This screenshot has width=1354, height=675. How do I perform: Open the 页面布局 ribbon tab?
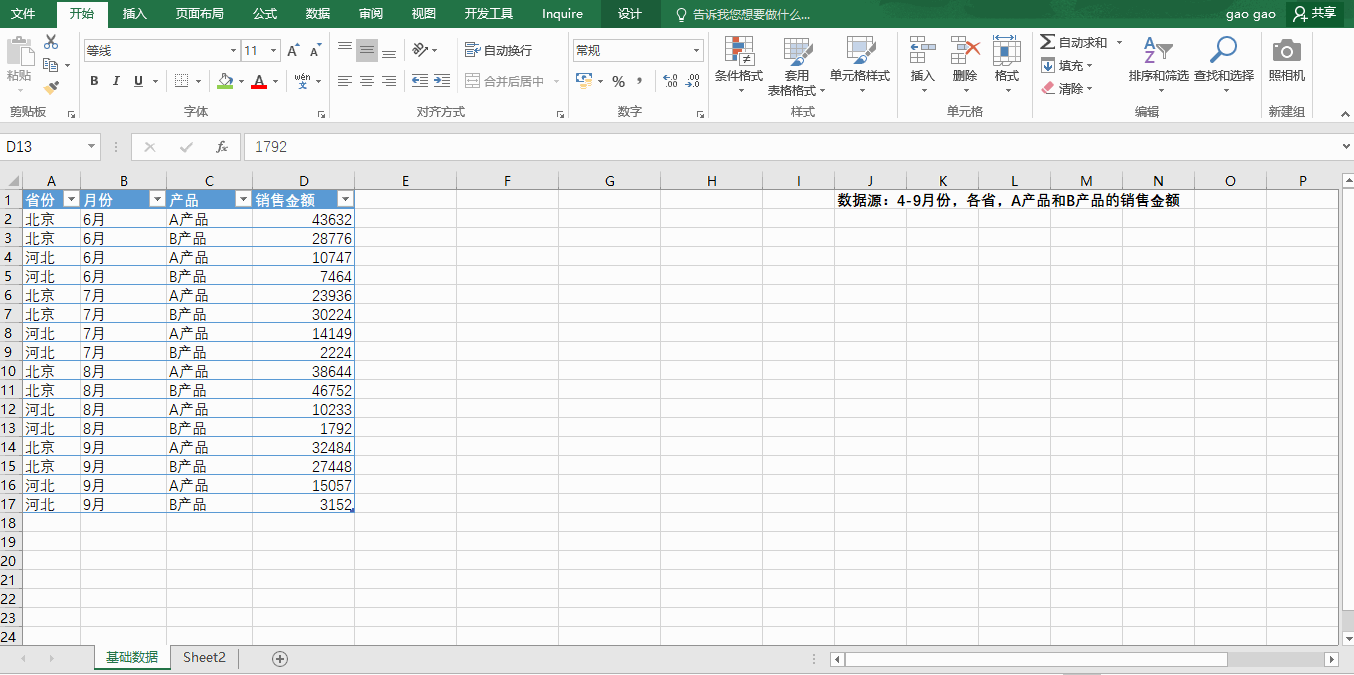(x=199, y=14)
